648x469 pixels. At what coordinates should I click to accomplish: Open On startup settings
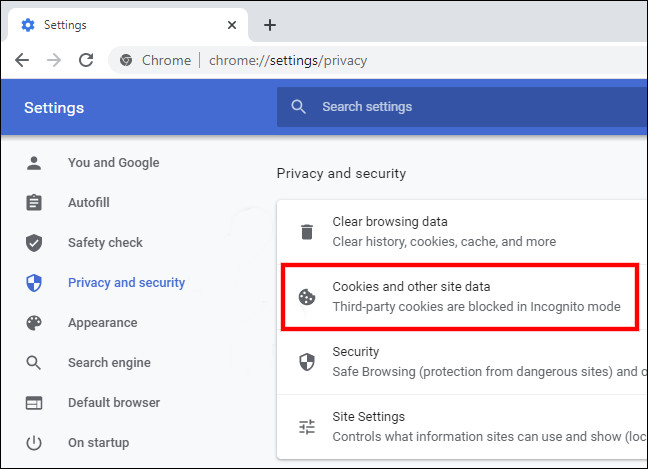click(x=98, y=443)
